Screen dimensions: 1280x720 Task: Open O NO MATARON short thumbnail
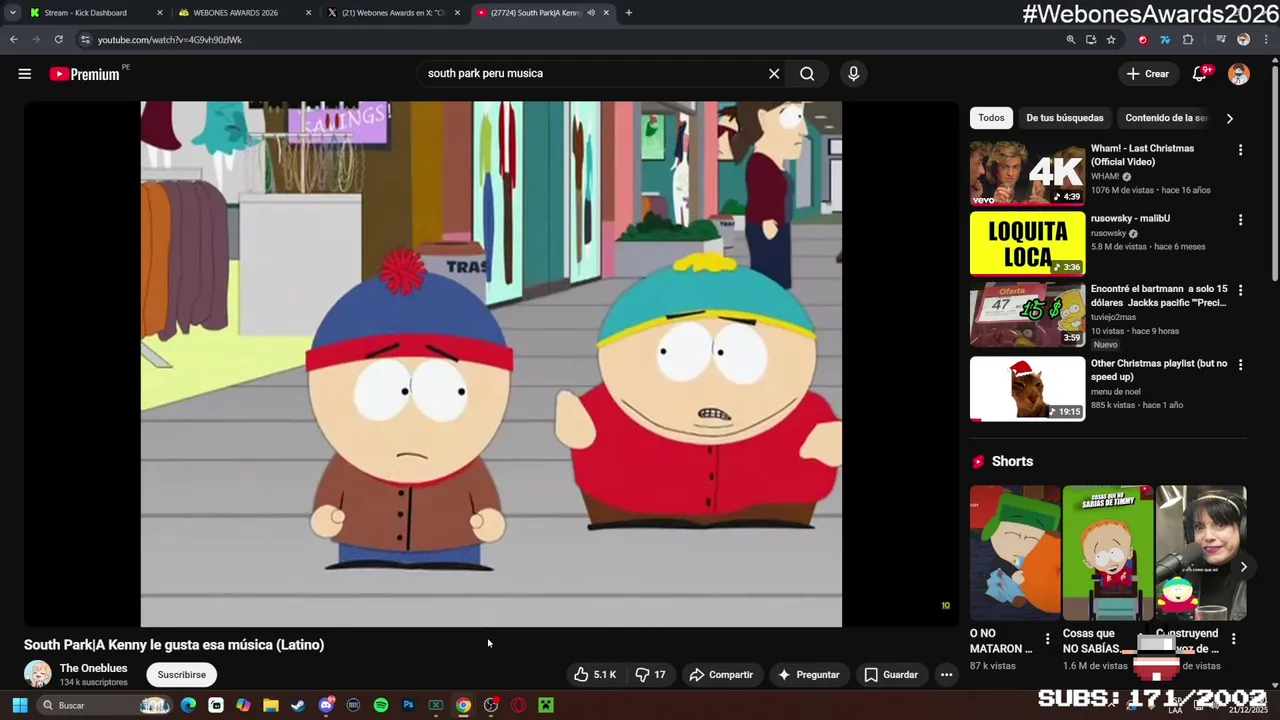point(1015,553)
